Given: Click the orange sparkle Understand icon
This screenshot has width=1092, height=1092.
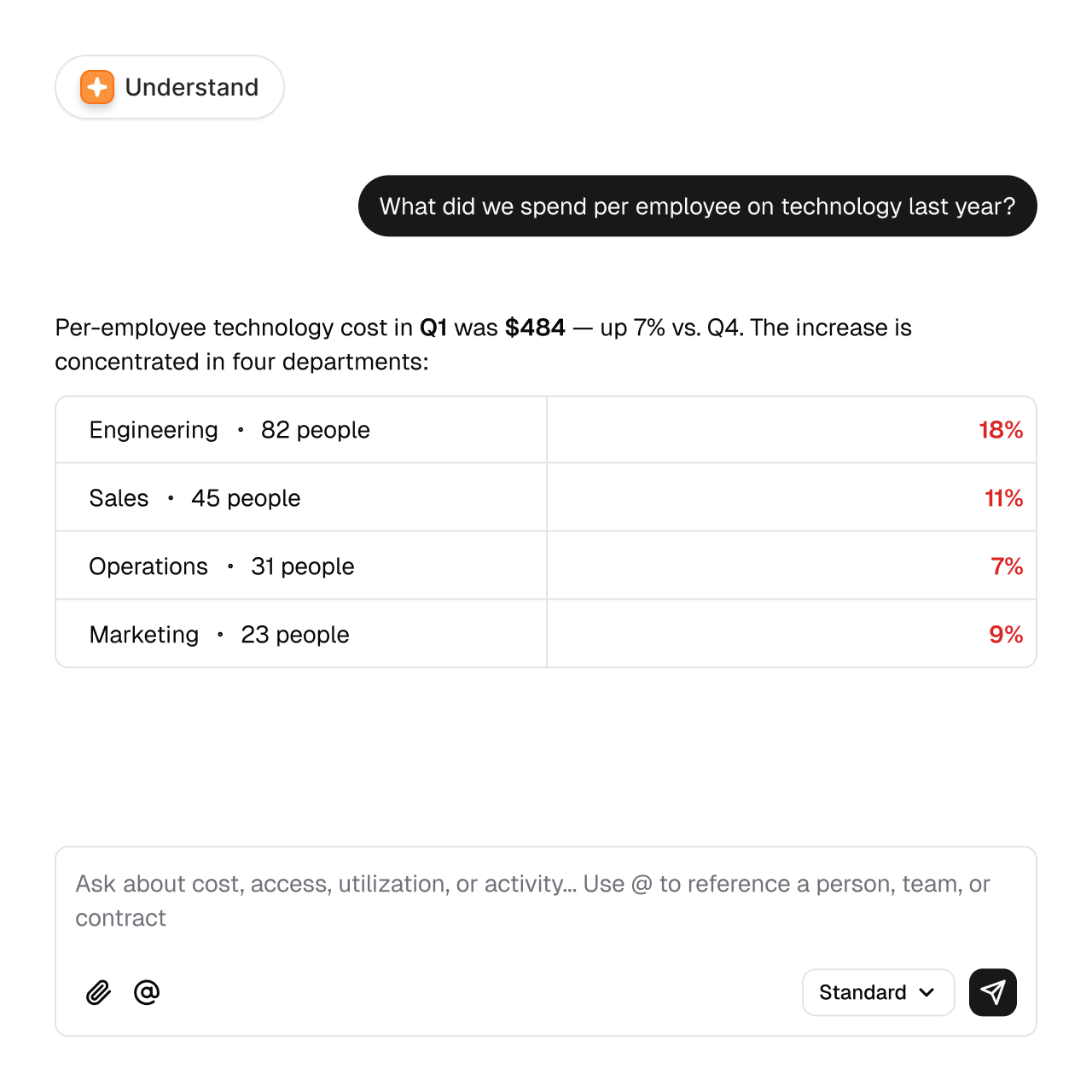Looking at the screenshot, I should (97, 87).
